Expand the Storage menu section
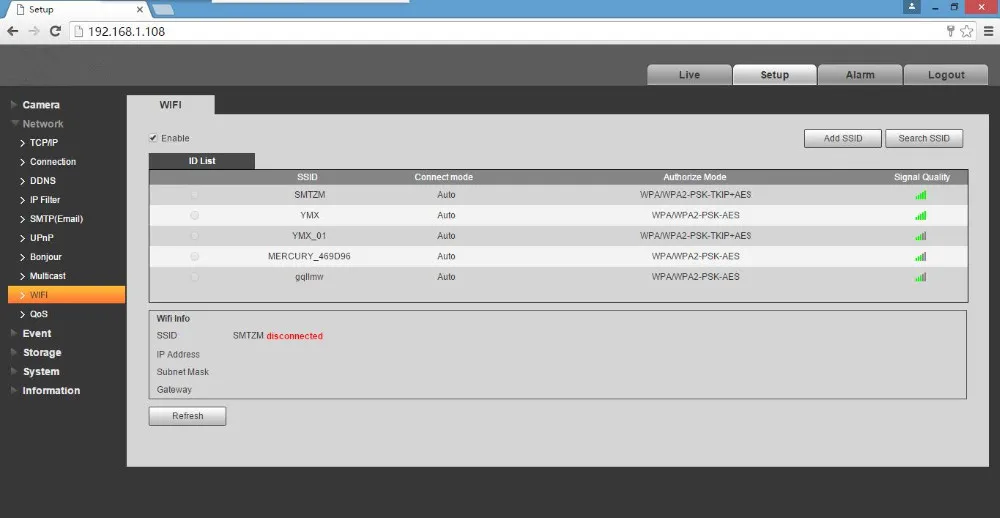 click(41, 352)
